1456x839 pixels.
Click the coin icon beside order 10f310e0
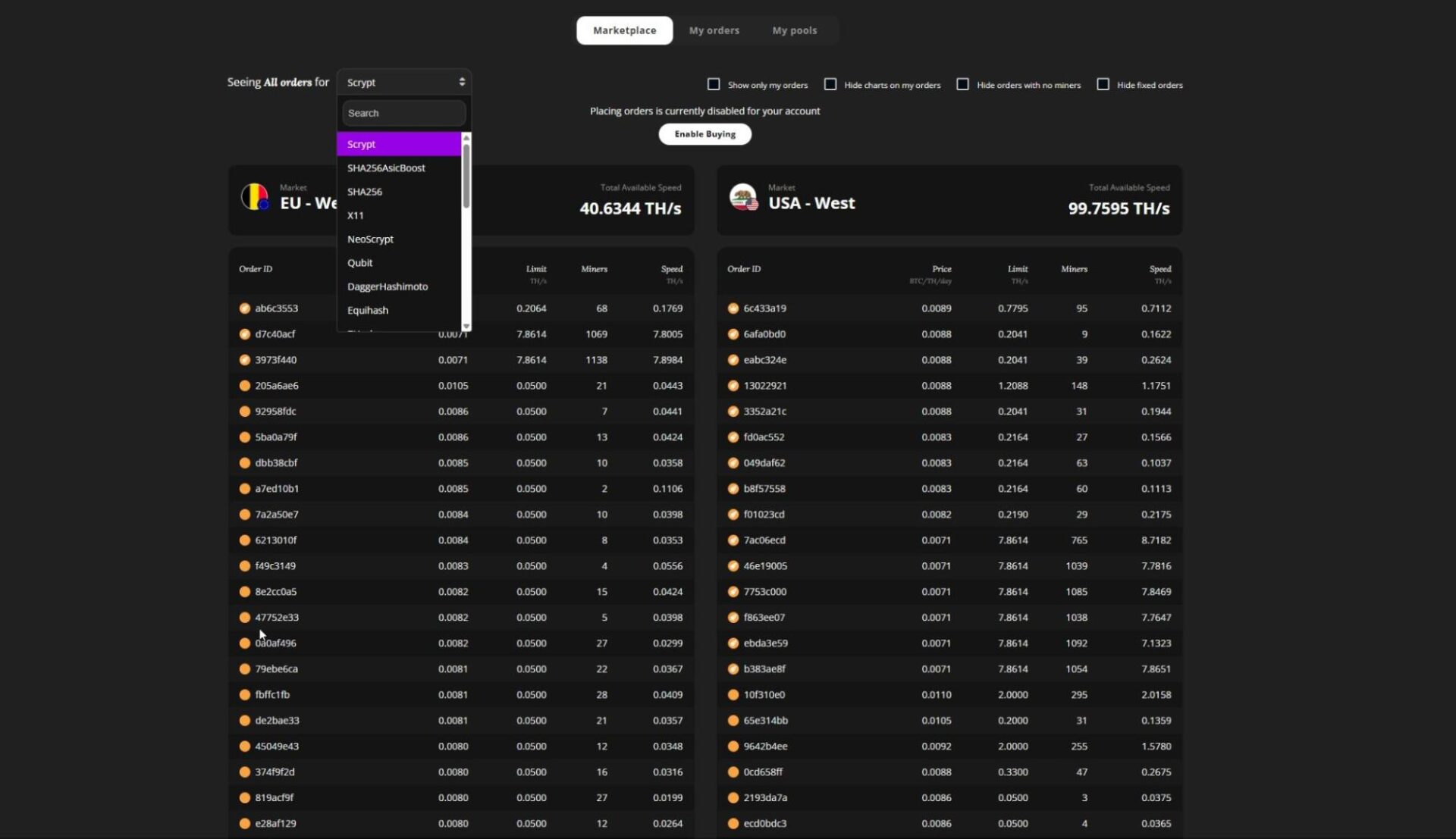click(x=733, y=695)
